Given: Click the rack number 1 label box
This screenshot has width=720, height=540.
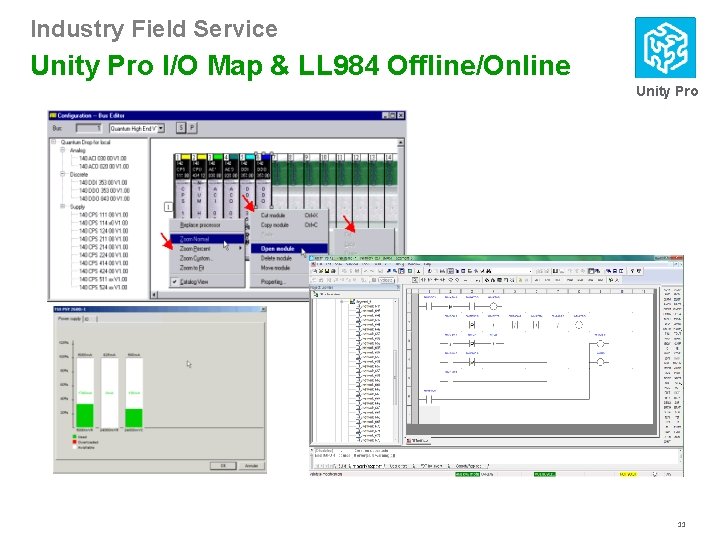Looking at the screenshot, I should [169, 207].
